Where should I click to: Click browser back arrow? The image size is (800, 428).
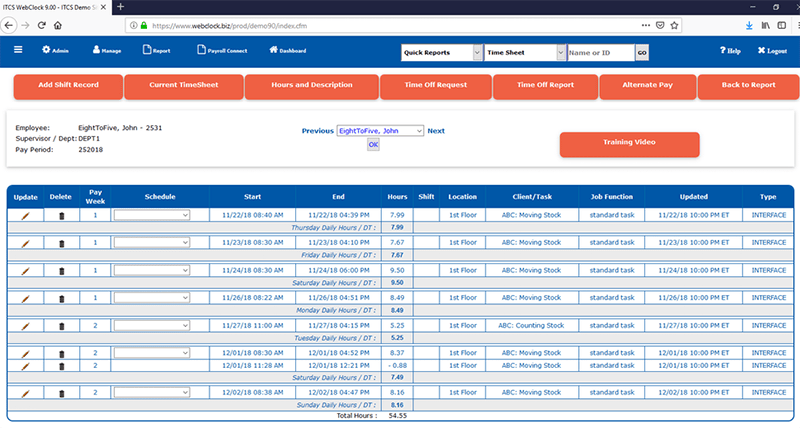pos(9,25)
